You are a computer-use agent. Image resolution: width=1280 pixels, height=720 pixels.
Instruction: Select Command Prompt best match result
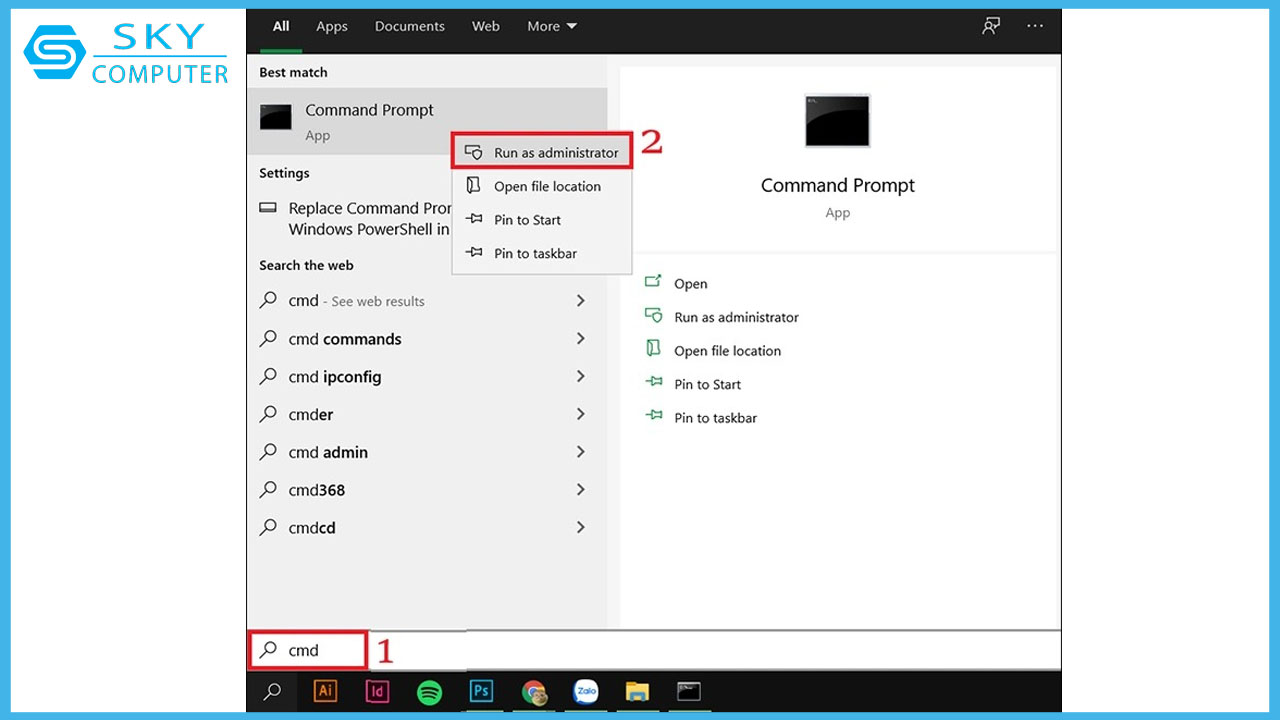tap(426, 120)
